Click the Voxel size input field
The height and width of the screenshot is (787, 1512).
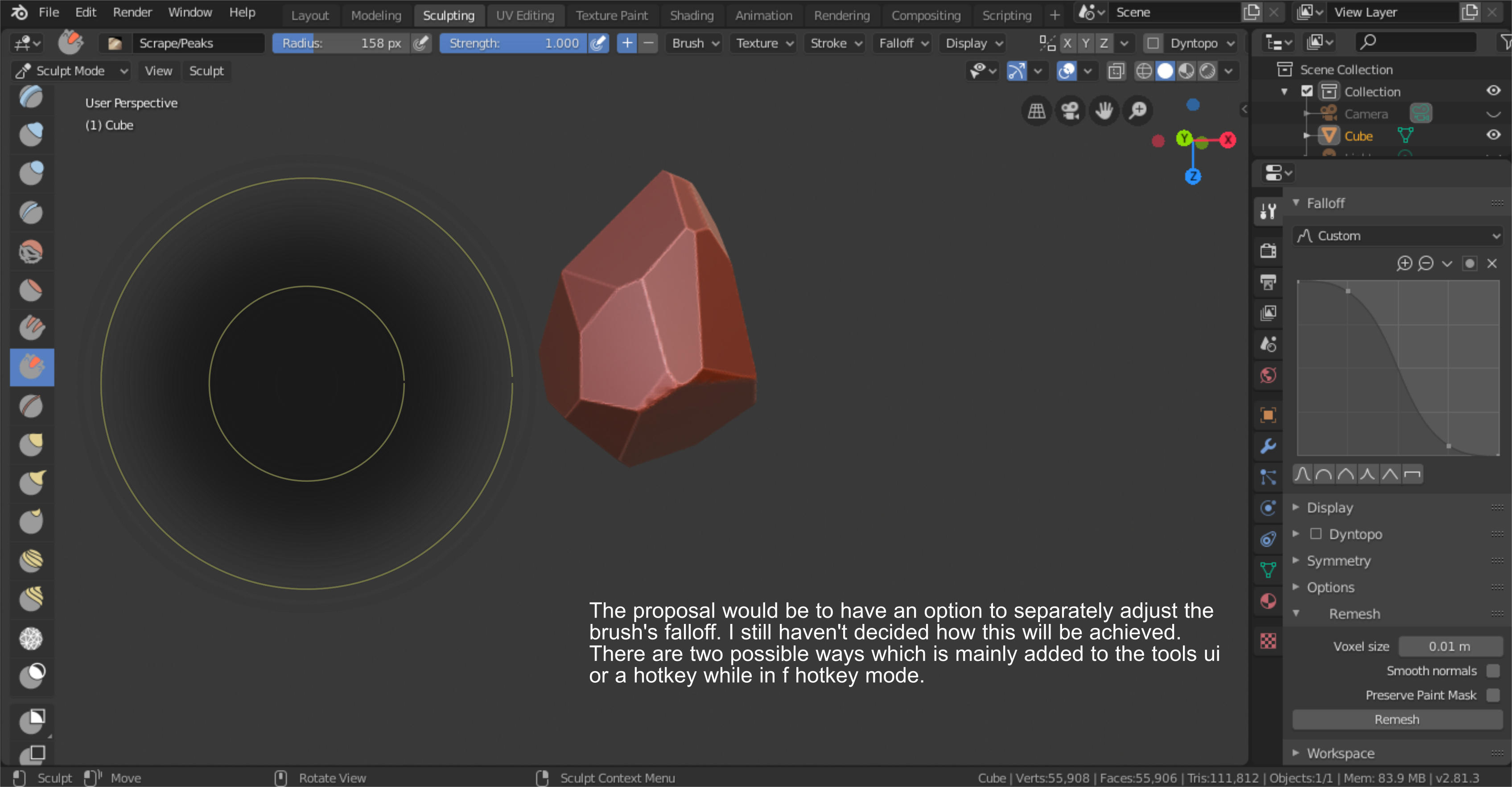[x=1450, y=646]
